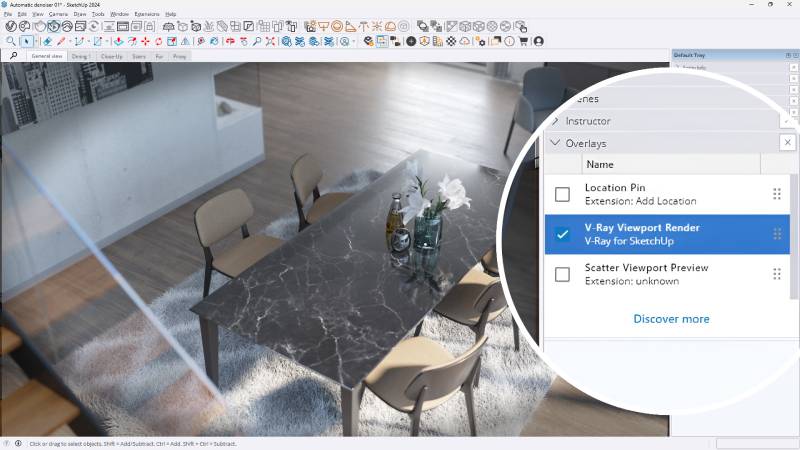Screen dimensions: 800x450
Task: Click the drag handle of Location Pin row
Action: 777,194
